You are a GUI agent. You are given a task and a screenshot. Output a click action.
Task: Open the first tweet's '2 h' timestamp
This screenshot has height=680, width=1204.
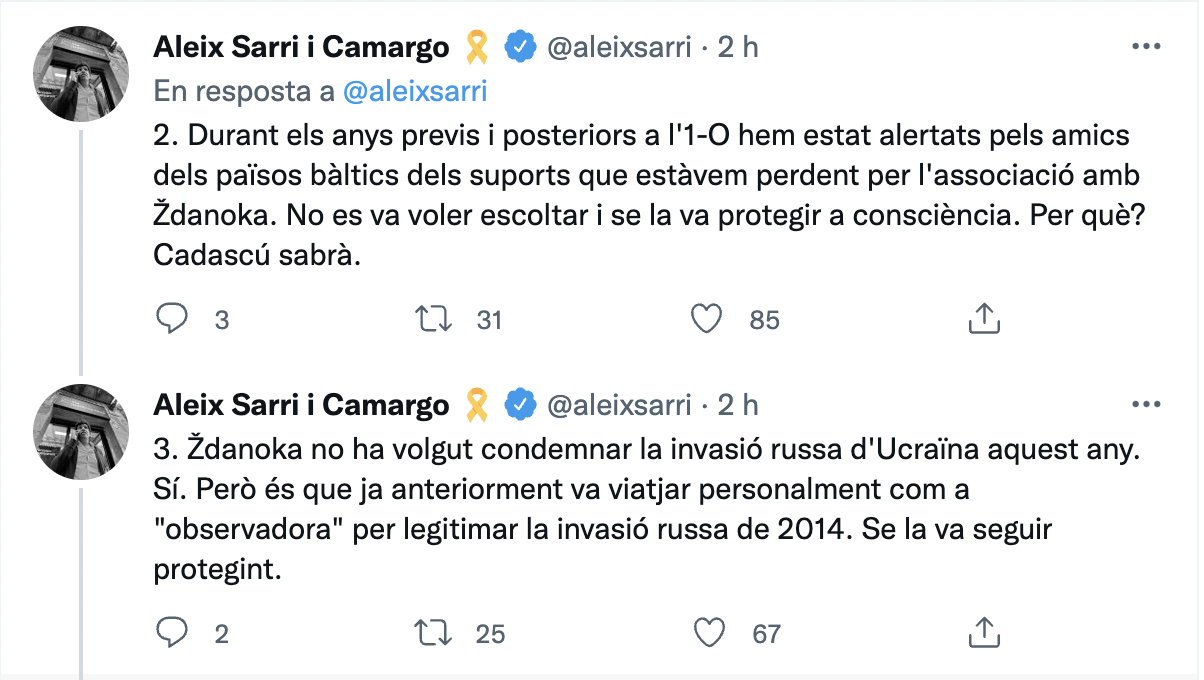click(738, 46)
